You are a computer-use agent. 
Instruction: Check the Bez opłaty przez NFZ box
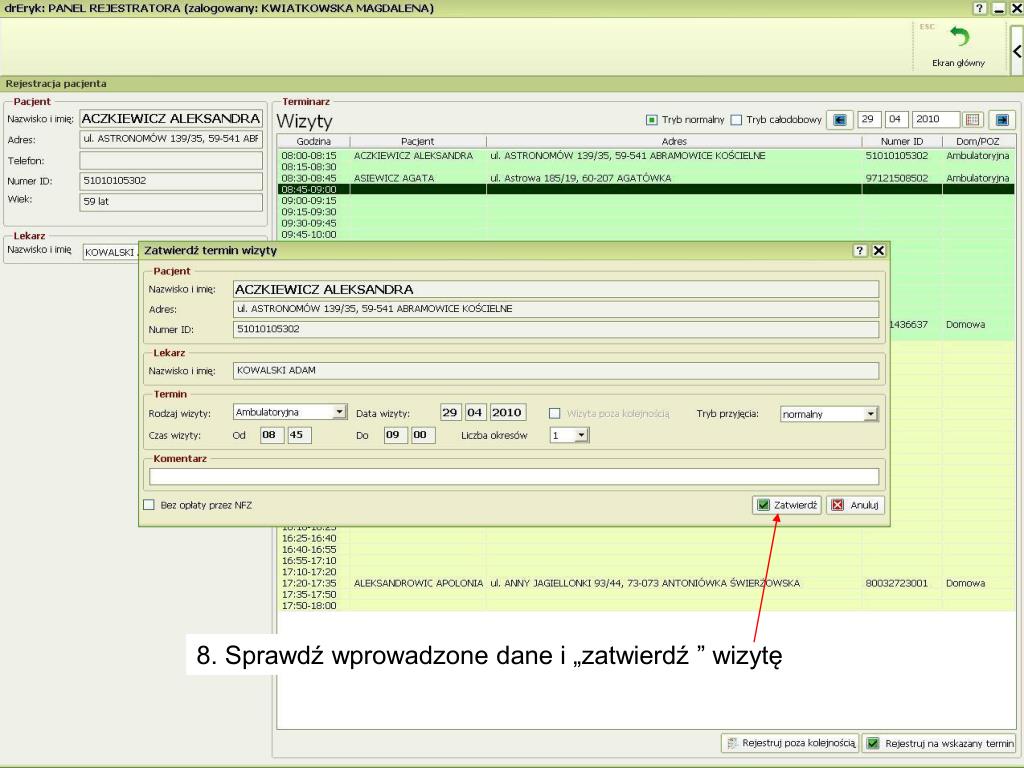(x=149, y=505)
